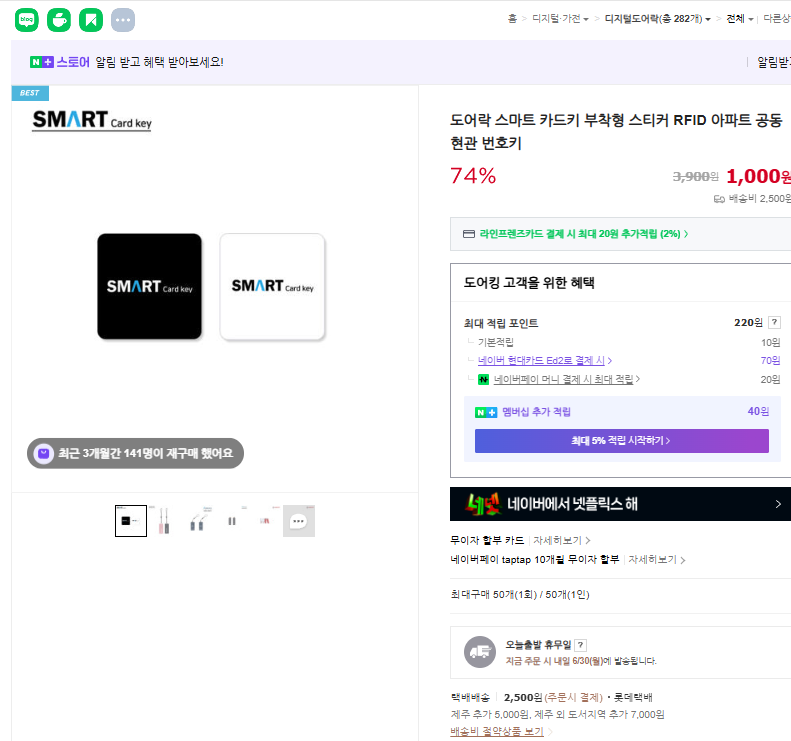The width and height of the screenshot is (791, 741).
Task: Open 네이버페이 머니 결제 시 최대 적립 link
Action: (x=567, y=379)
